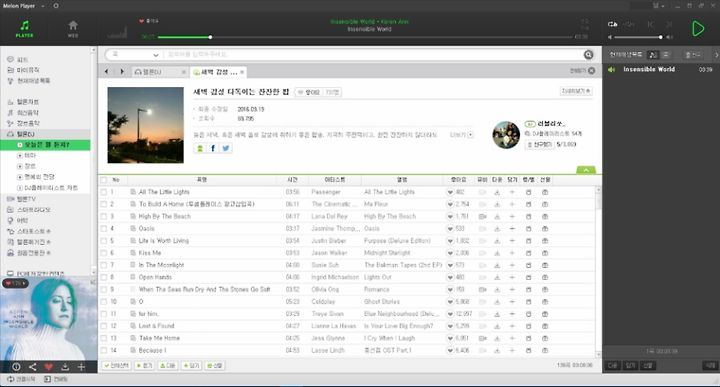Check the box for Life Is Worth Living

tap(104, 241)
